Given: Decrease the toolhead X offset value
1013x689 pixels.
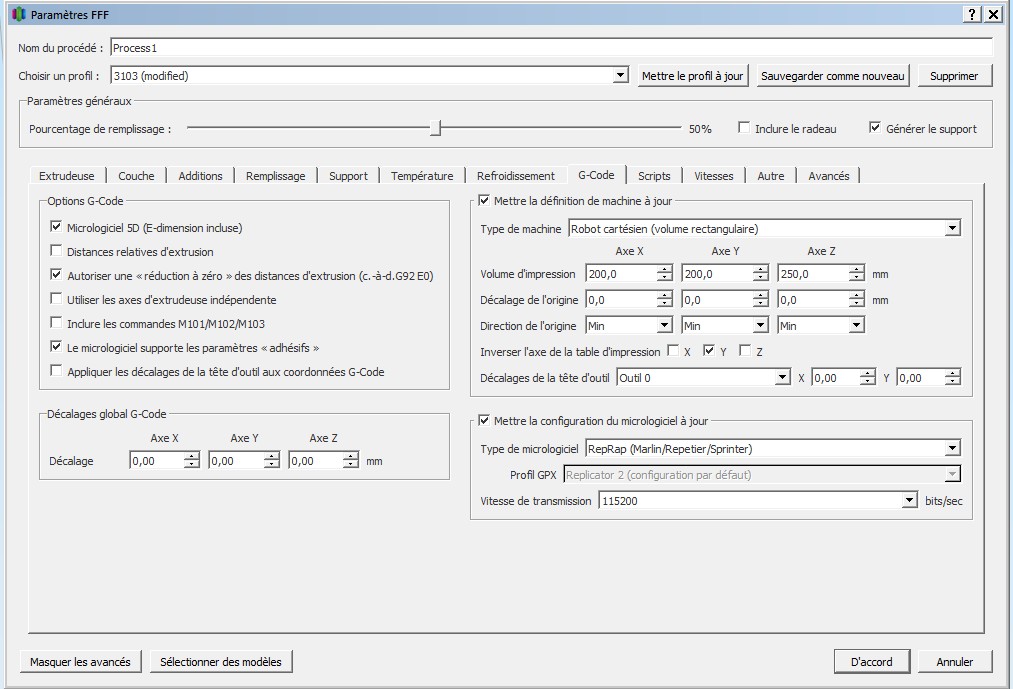Looking at the screenshot, I should [x=867, y=382].
